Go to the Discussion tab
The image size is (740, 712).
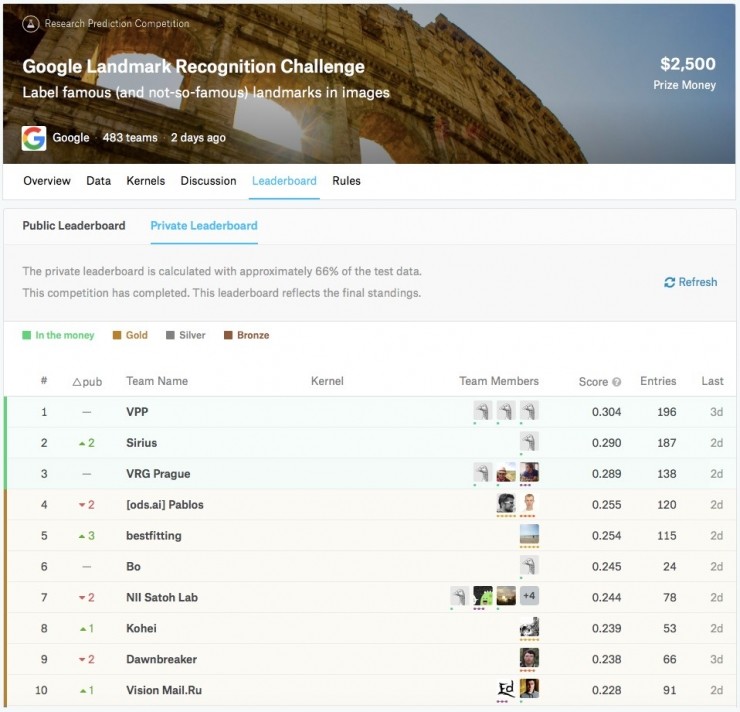point(208,181)
